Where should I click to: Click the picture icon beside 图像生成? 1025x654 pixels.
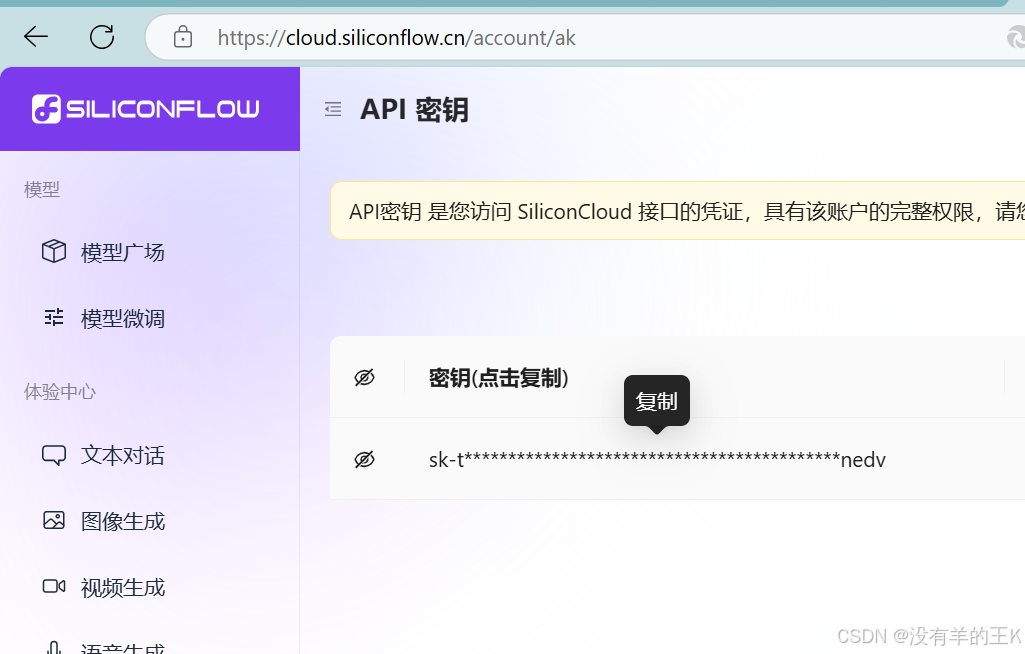click(54, 521)
